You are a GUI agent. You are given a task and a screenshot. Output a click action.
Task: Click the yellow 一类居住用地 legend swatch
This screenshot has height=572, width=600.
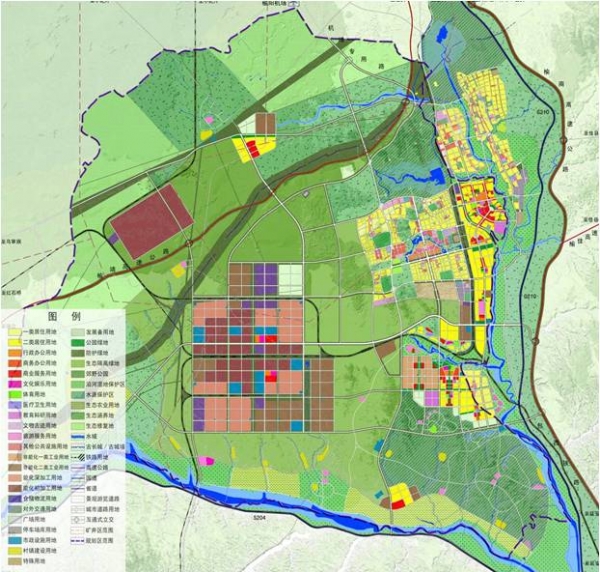pos(14,332)
